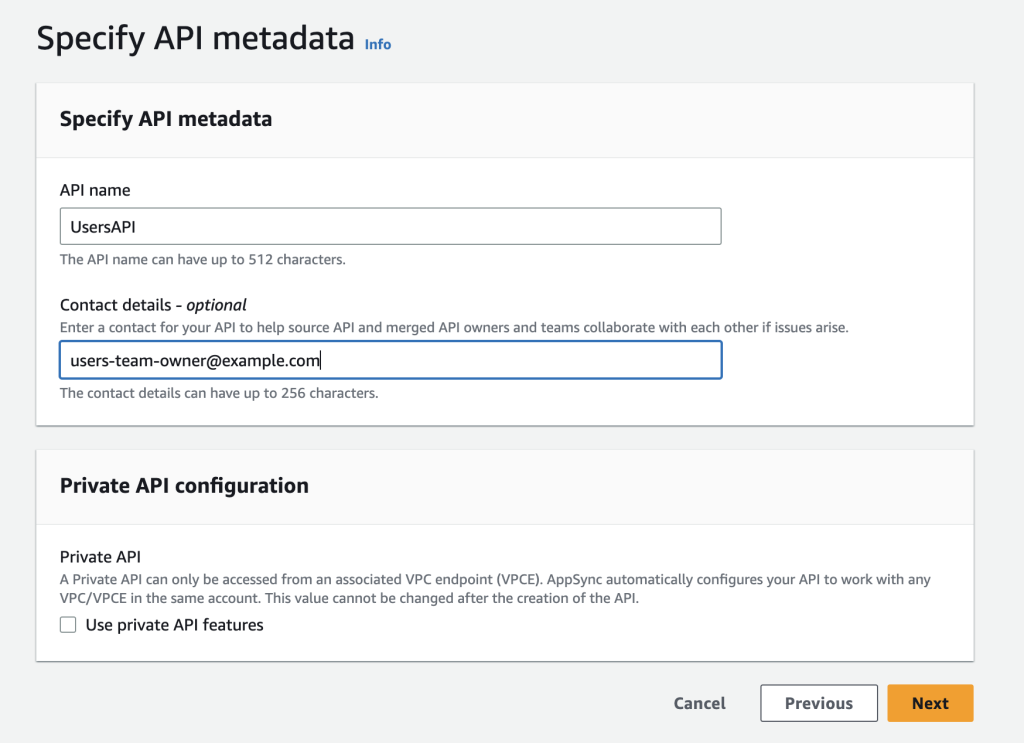Image resolution: width=1024 pixels, height=743 pixels.
Task: Open the Info link beside the page title
Action: (378, 44)
